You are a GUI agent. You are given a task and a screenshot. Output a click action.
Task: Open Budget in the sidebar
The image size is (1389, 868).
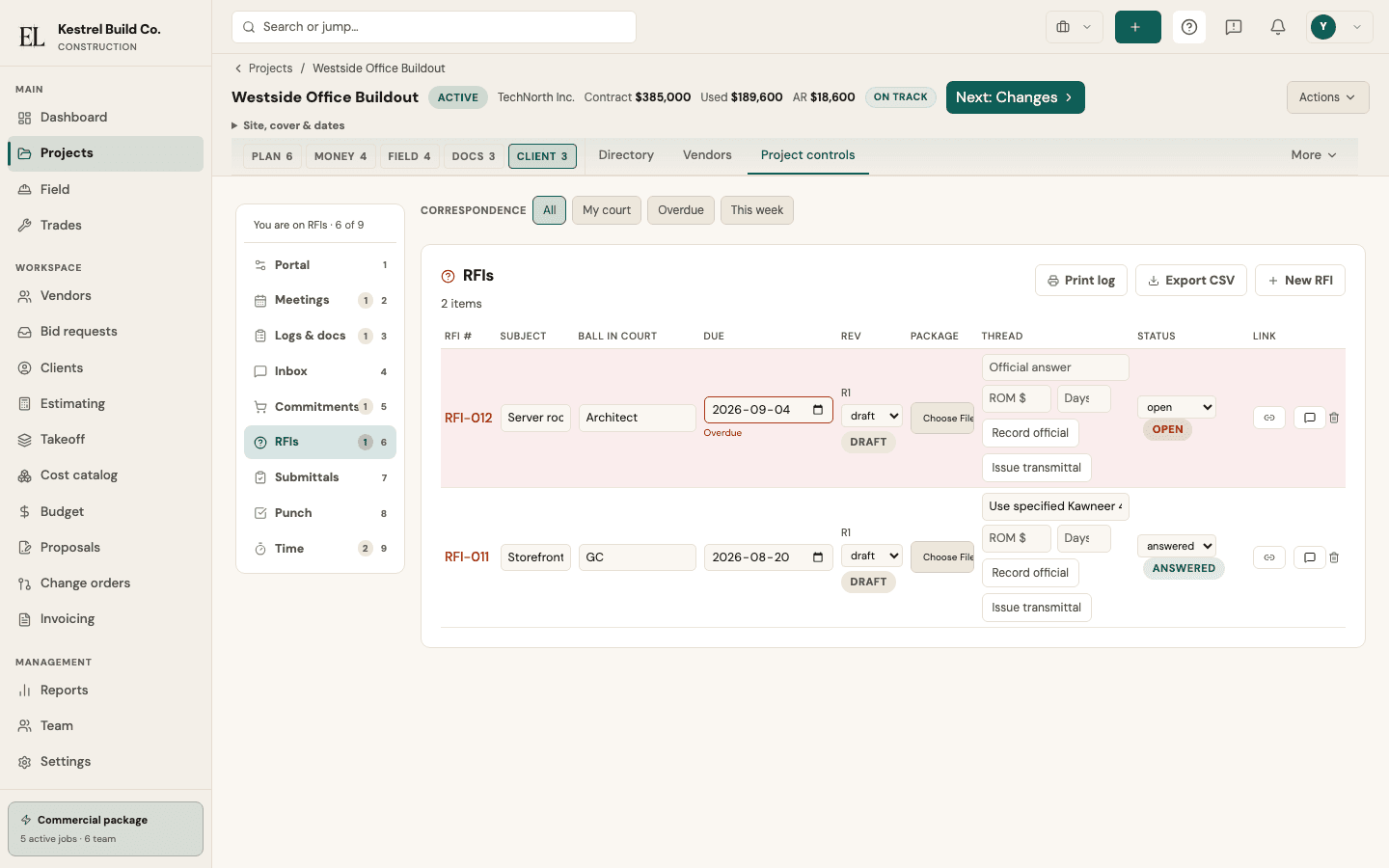[x=105, y=512]
